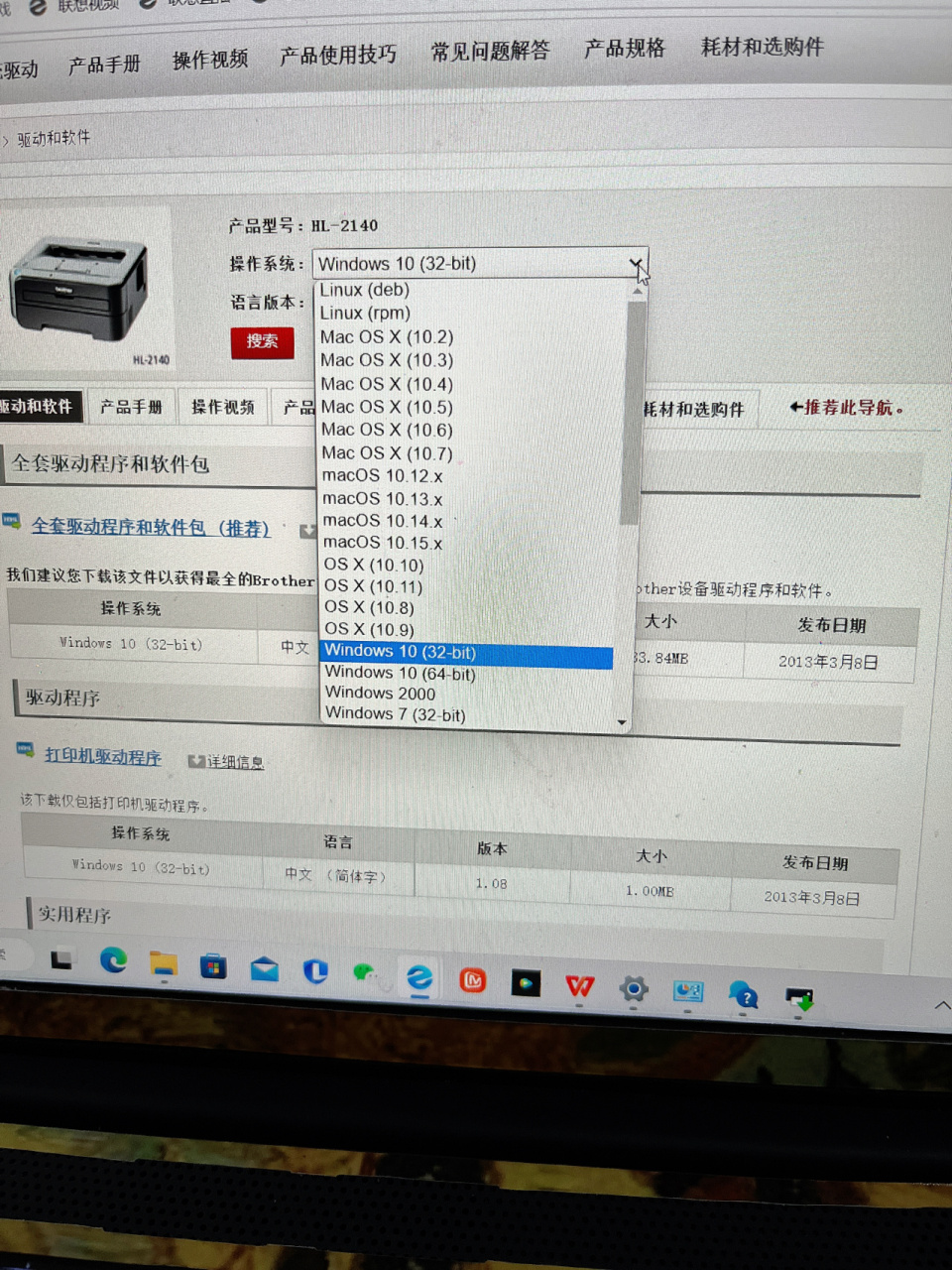Click the 搜索 button

(x=262, y=342)
